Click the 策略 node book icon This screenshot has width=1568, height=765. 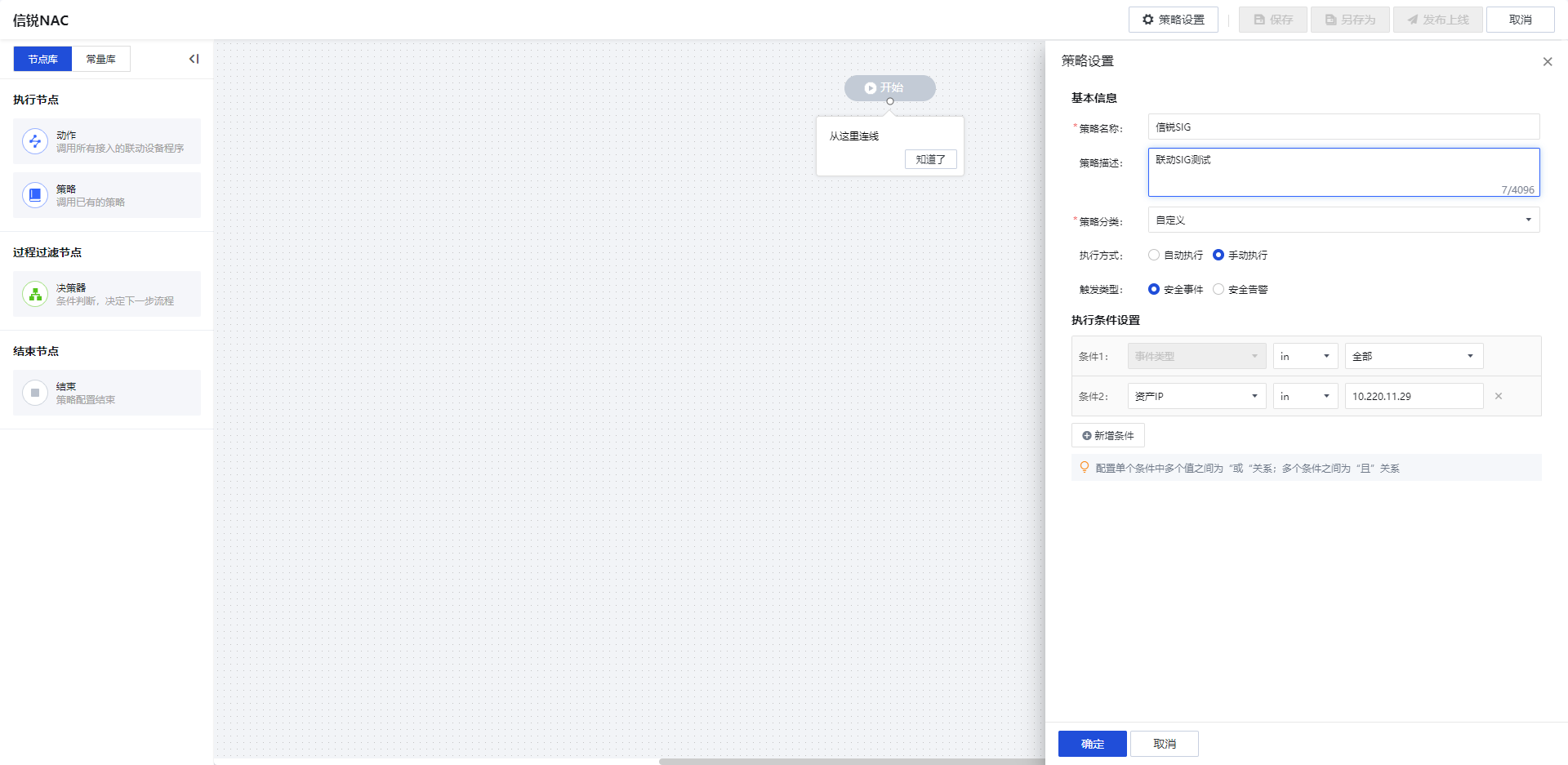[x=34, y=195]
